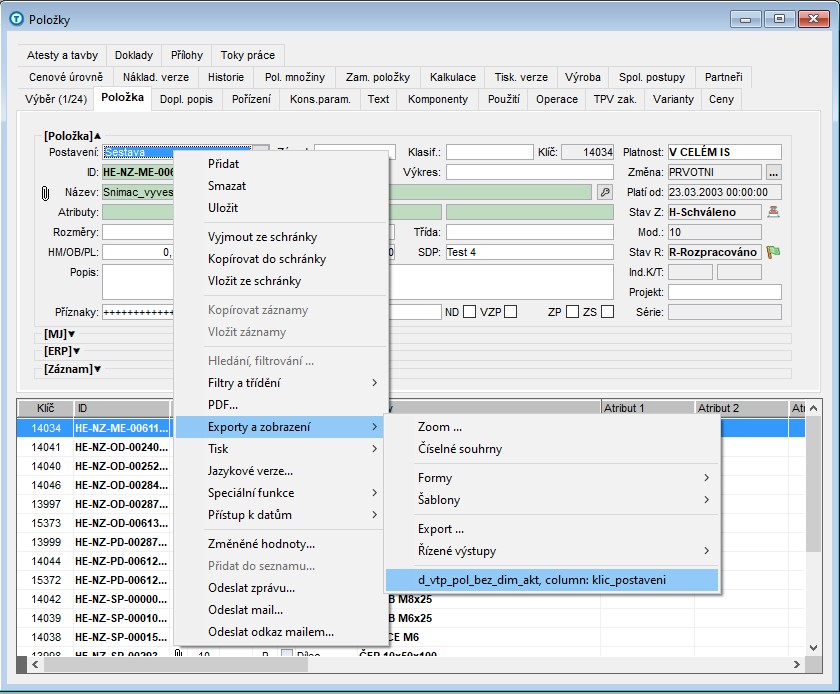The width and height of the screenshot is (840, 694).
Task: Switch to the Partneři tab
Action: point(723,77)
